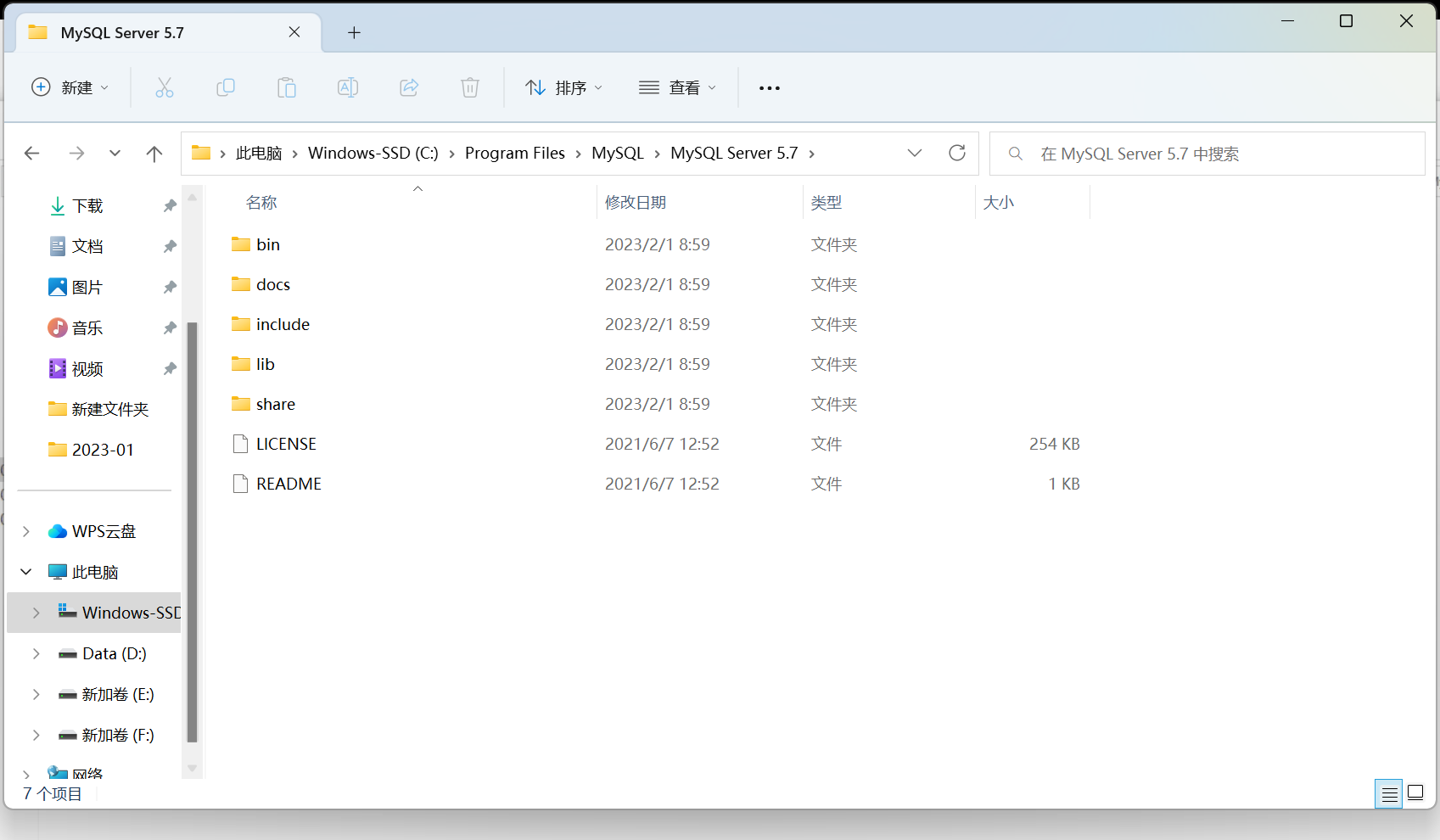Click in the MySQL Server 5.7 search box
This screenshot has height=840, width=1440.
click(x=1207, y=154)
